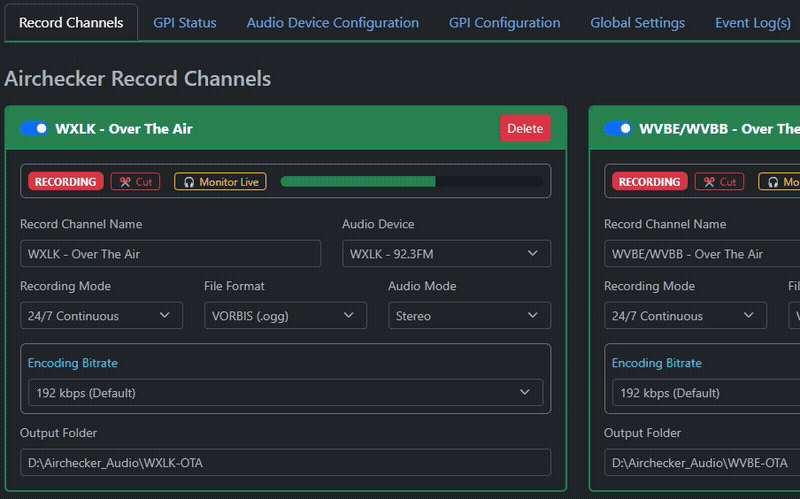
Task: Toggle the WVBE/WVBB channel enable switch
Action: coord(618,129)
